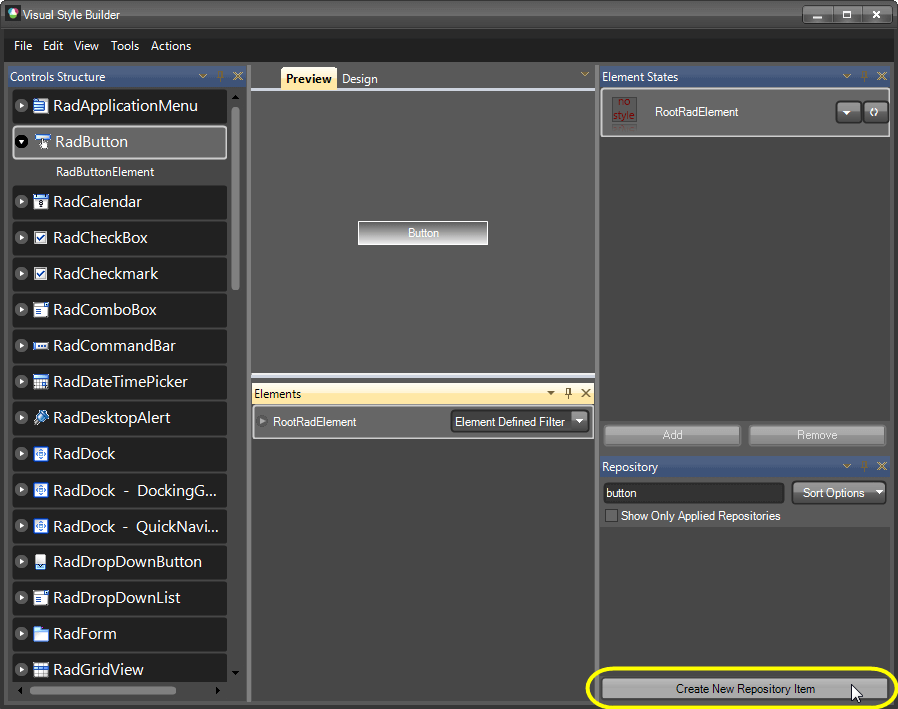
Task: Expand the RadForm node
Action: [x=21, y=634]
